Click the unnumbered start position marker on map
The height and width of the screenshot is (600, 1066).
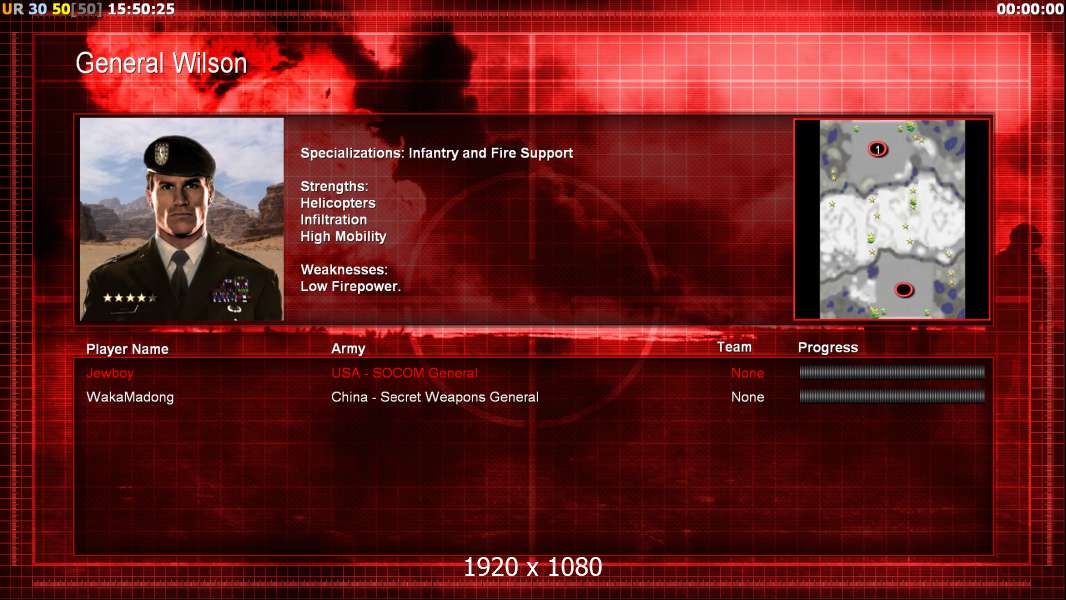coord(904,290)
